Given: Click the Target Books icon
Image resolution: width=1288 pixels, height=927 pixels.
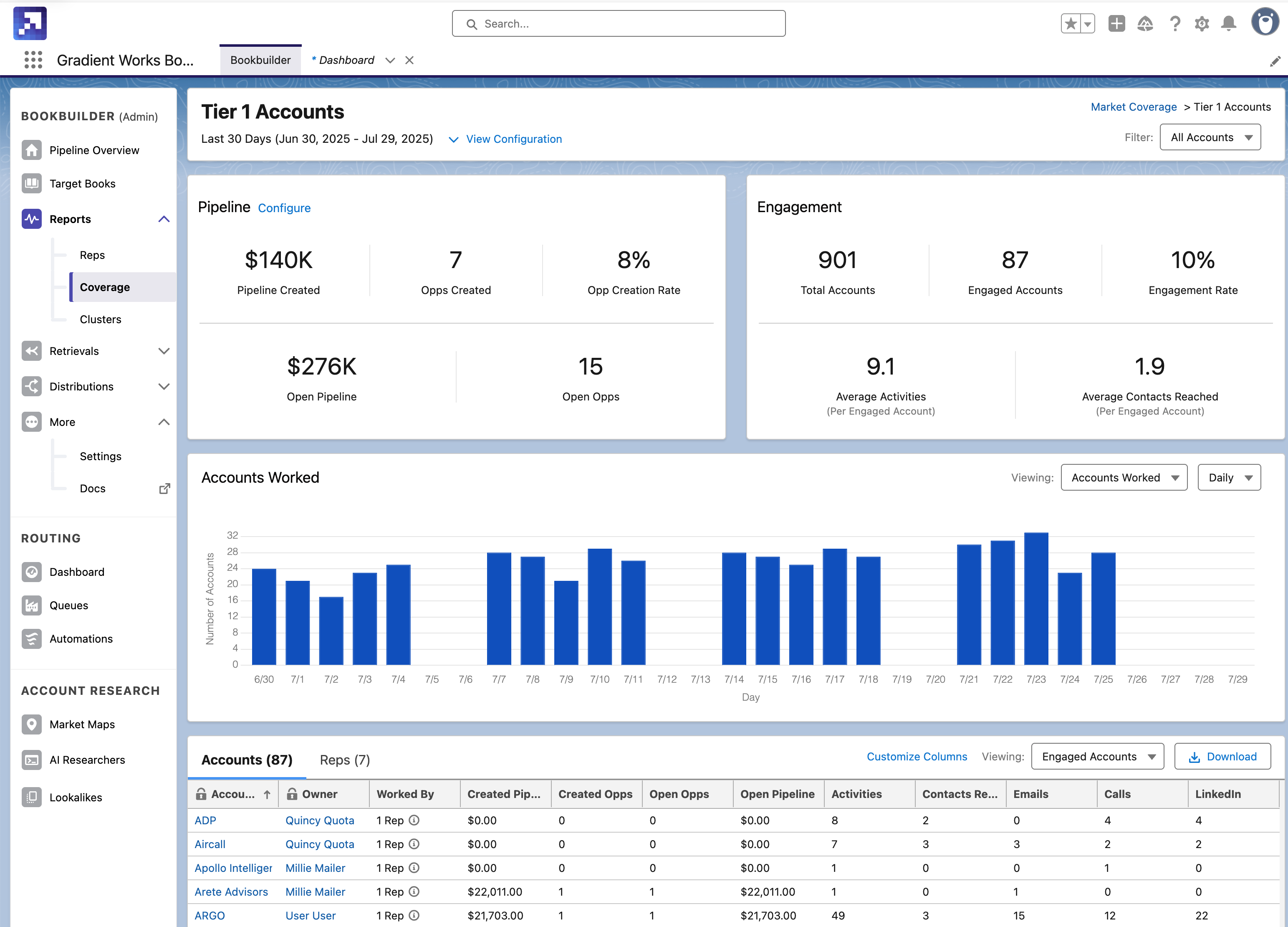Looking at the screenshot, I should click(32, 183).
